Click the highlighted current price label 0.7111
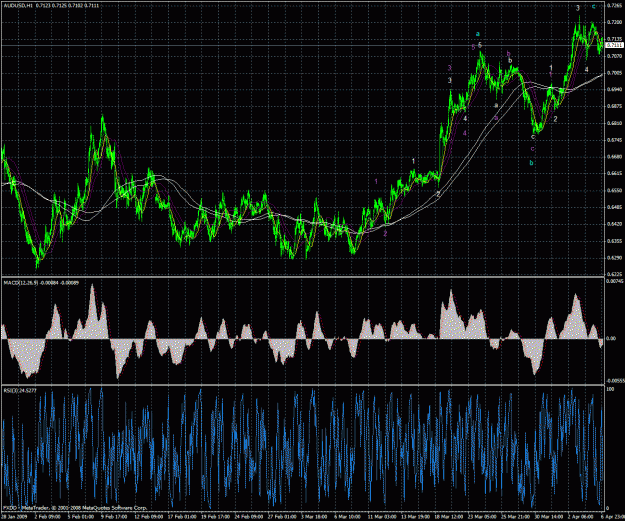The image size is (625, 521). pos(614,45)
